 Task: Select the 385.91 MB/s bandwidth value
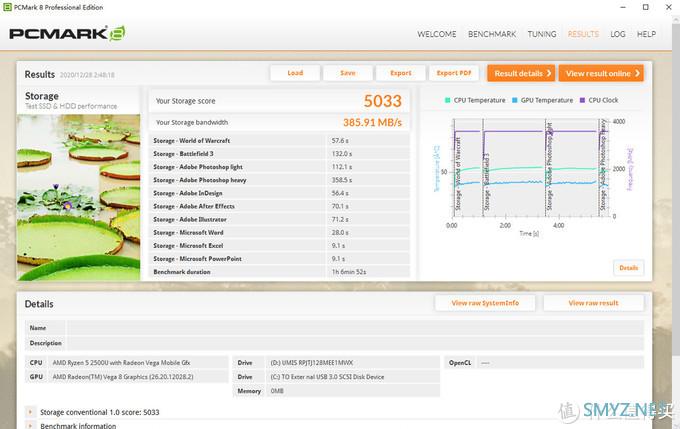coord(373,122)
